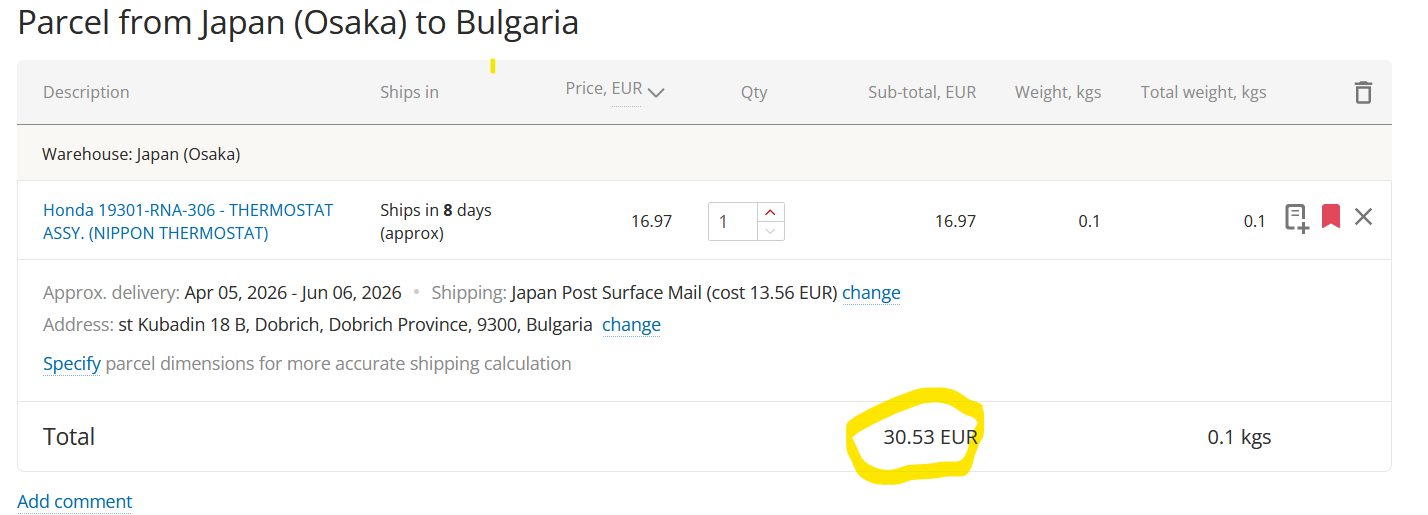This screenshot has width=1428, height=515.
Task: Click the red bookmark icon
Action: click(x=1330, y=216)
